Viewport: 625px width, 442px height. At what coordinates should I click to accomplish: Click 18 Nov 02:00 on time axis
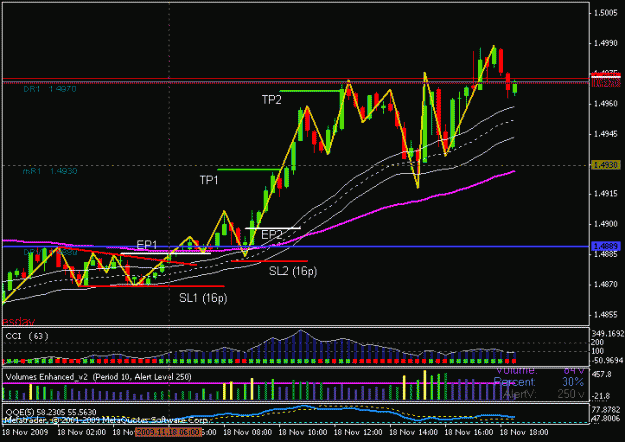[81, 432]
